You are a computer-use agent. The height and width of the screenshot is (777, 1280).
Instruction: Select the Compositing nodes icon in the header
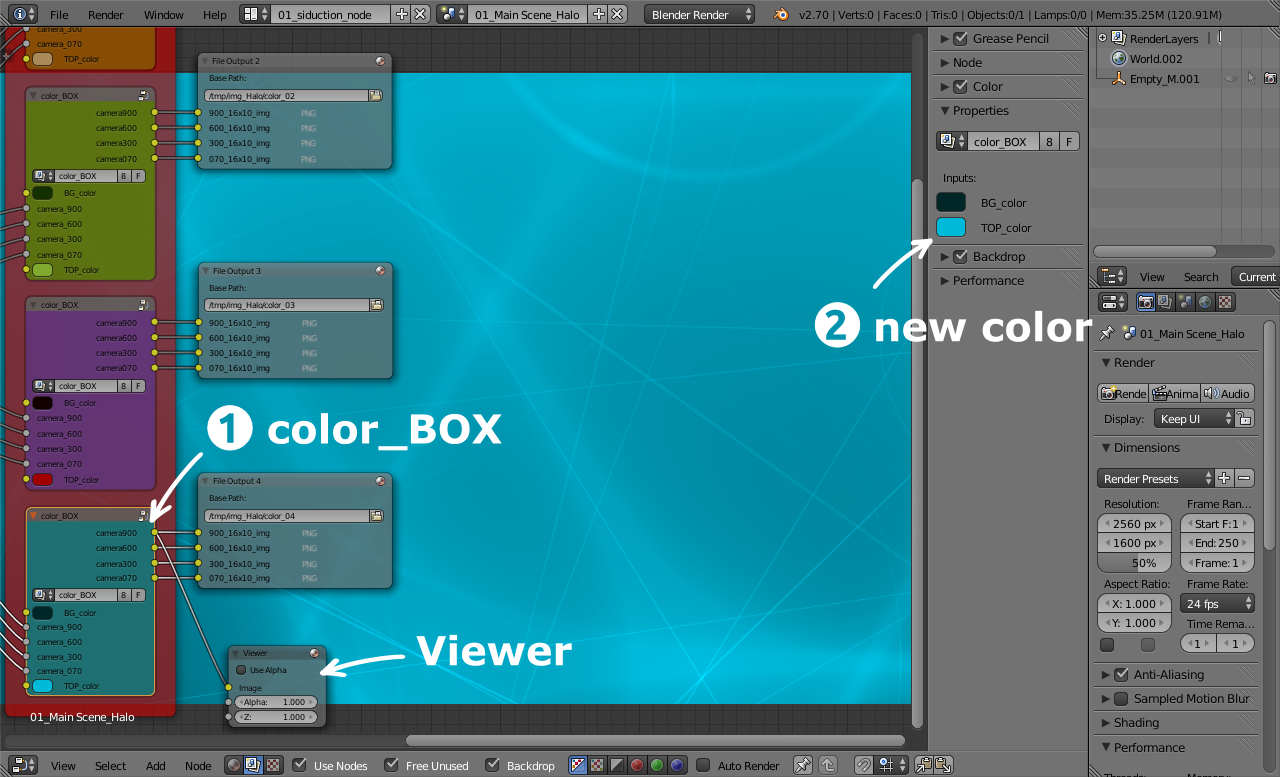point(253,764)
